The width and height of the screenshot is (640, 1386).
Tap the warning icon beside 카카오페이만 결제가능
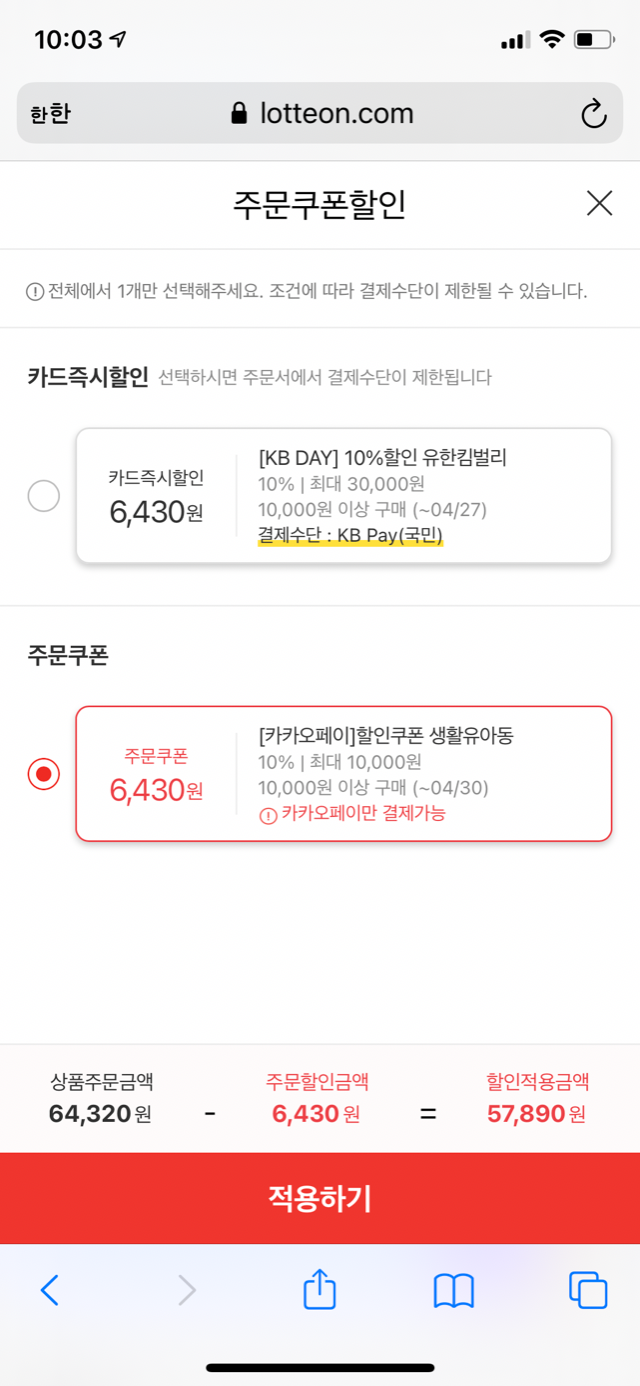[x=267, y=814]
